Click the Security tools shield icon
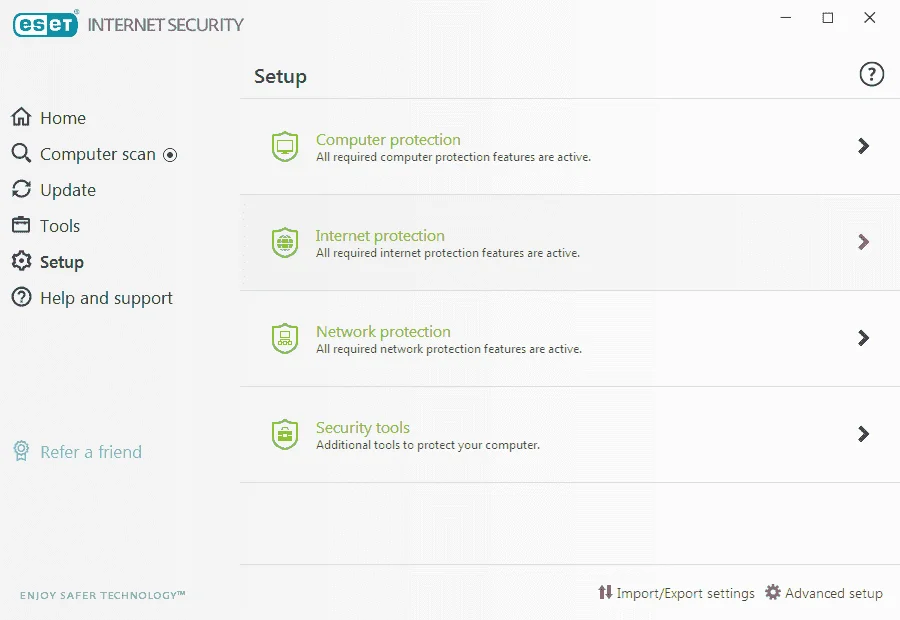Screen dimensions: 900x620 pyautogui.click(x=285, y=434)
